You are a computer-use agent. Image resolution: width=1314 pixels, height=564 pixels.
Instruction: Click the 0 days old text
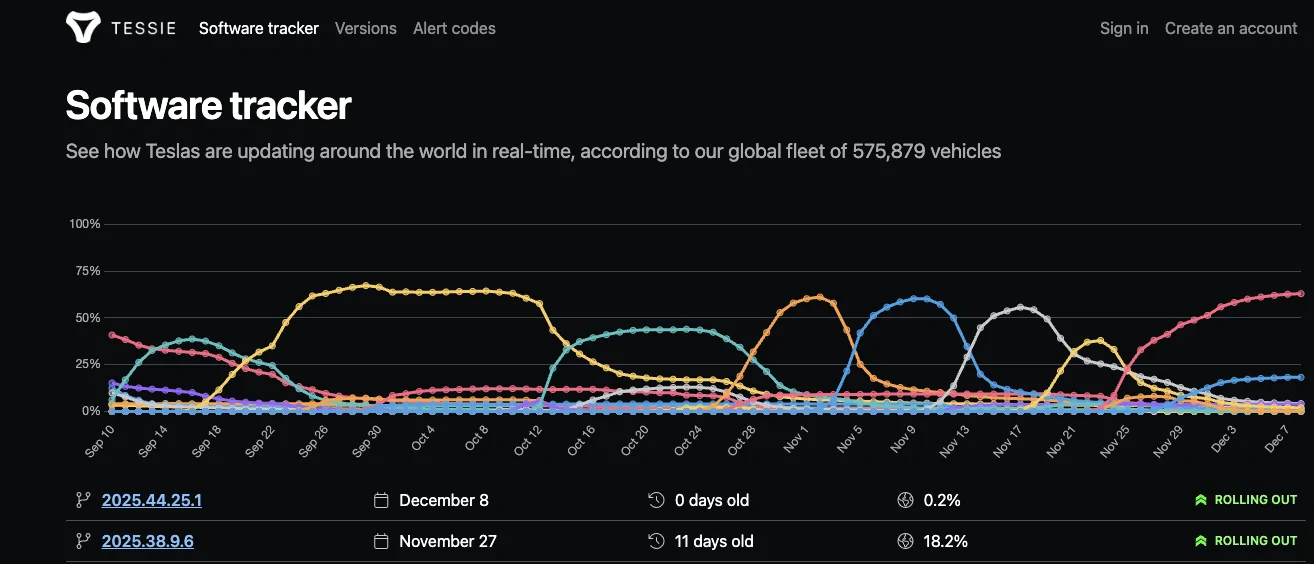tap(712, 500)
